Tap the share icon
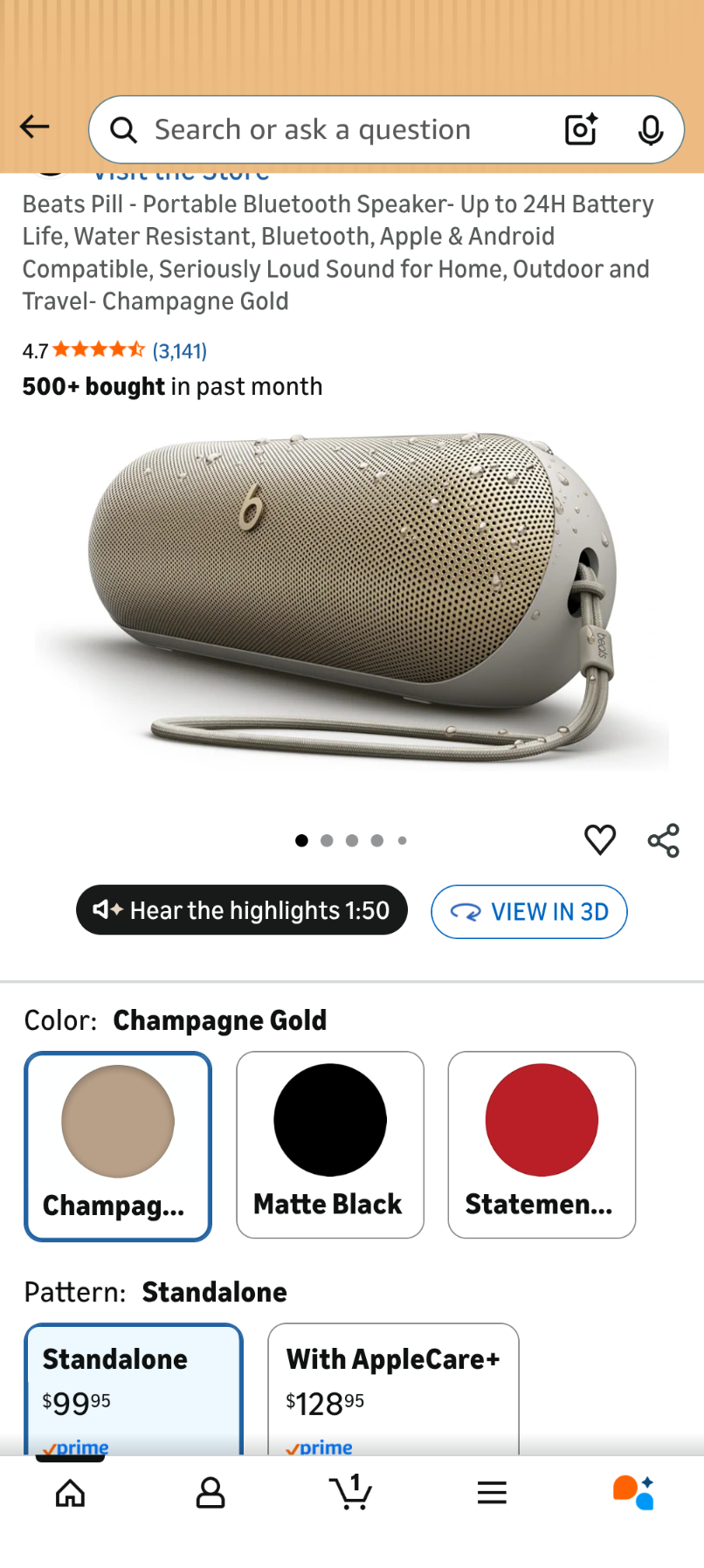The height and width of the screenshot is (1568, 704). point(664,840)
